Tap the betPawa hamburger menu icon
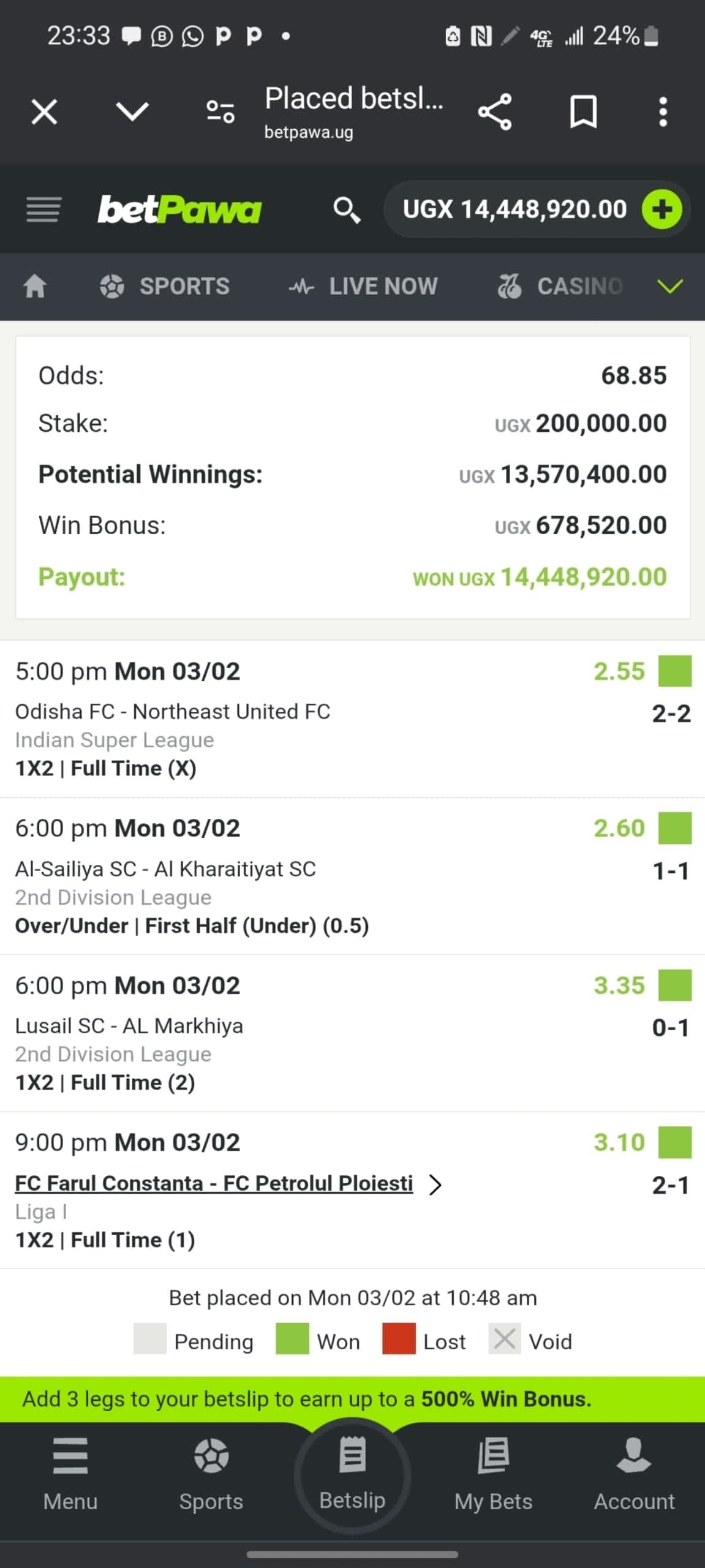This screenshot has width=705, height=1568. [x=43, y=209]
